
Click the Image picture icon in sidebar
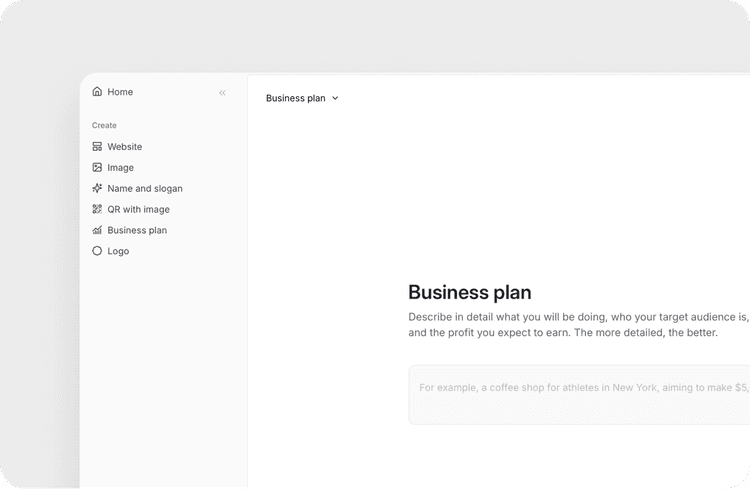click(97, 168)
